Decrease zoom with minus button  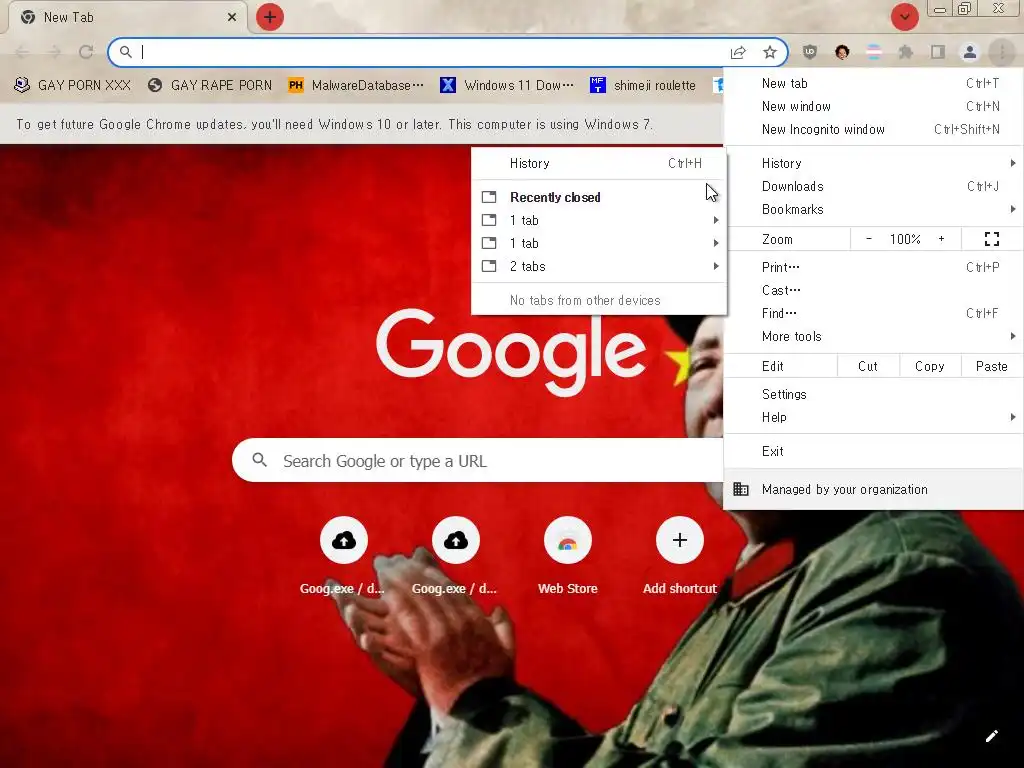tap(869, 239)
